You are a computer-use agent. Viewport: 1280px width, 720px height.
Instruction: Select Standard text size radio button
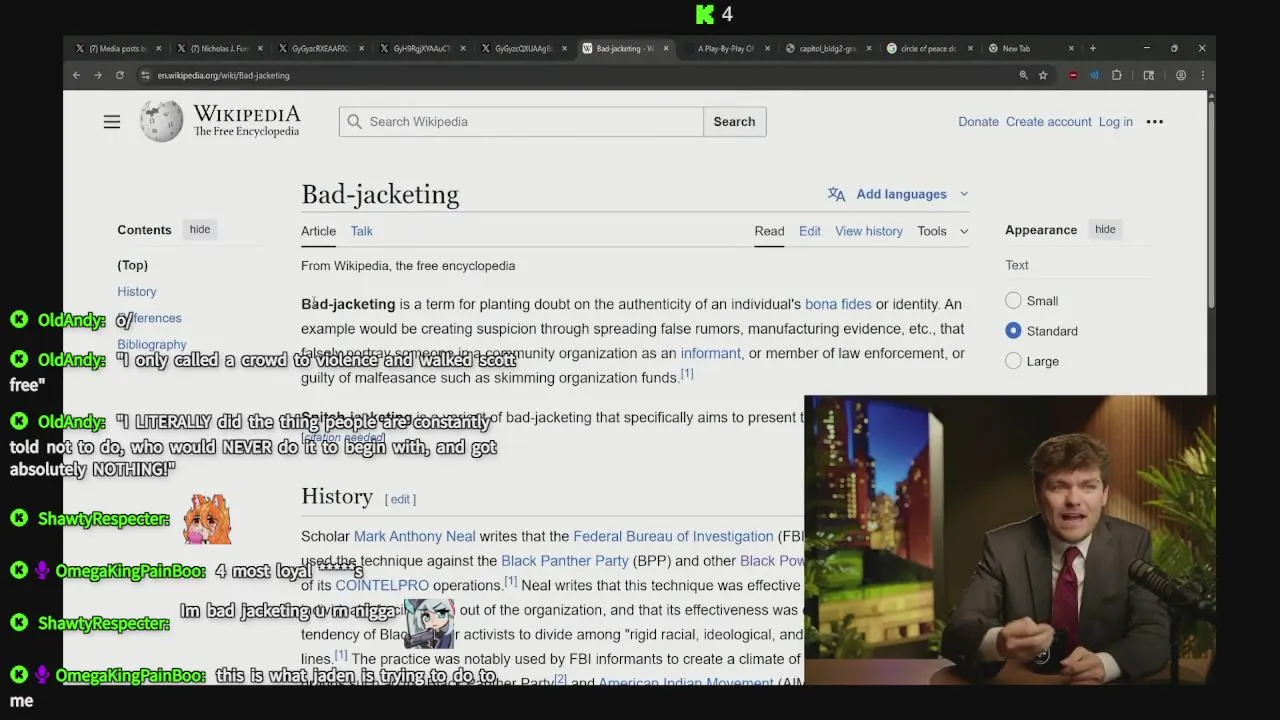coord(1013,330)
